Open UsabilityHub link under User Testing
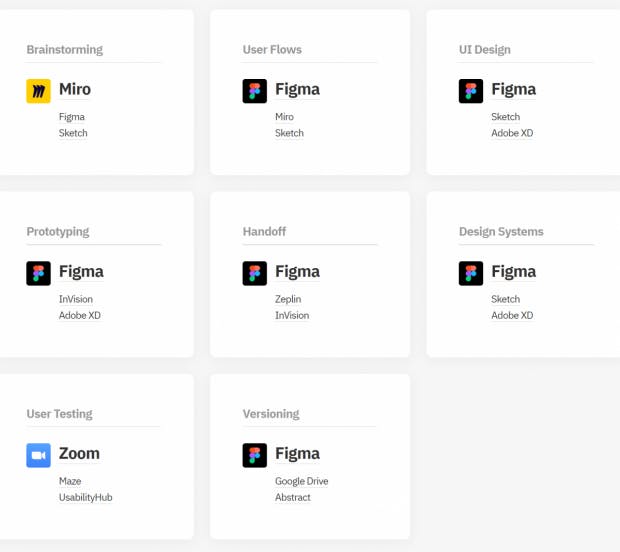Screen dimensions: 620x552 point(85,497)
